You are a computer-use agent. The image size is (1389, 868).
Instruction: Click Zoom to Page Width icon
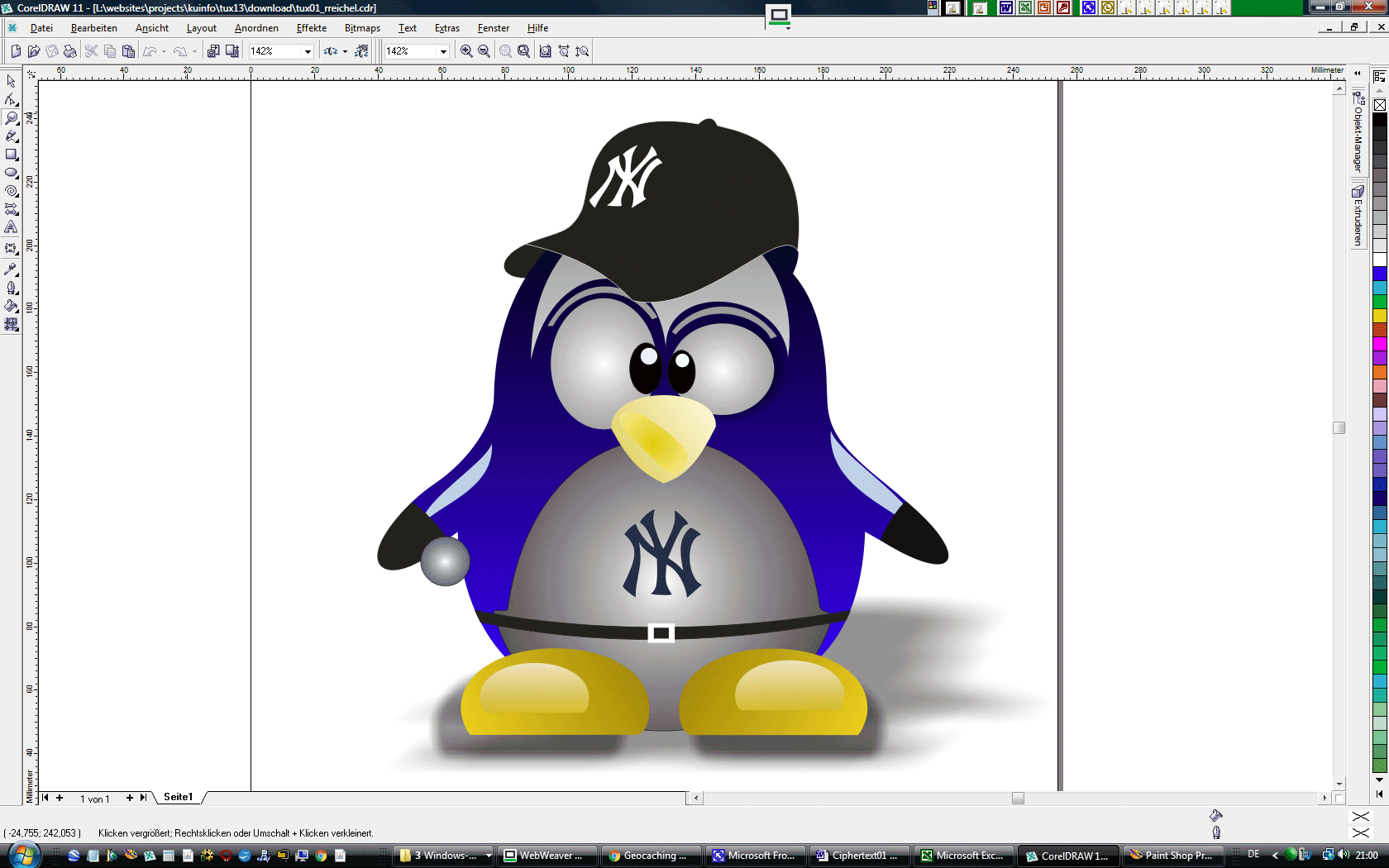[x=564, y=51]
